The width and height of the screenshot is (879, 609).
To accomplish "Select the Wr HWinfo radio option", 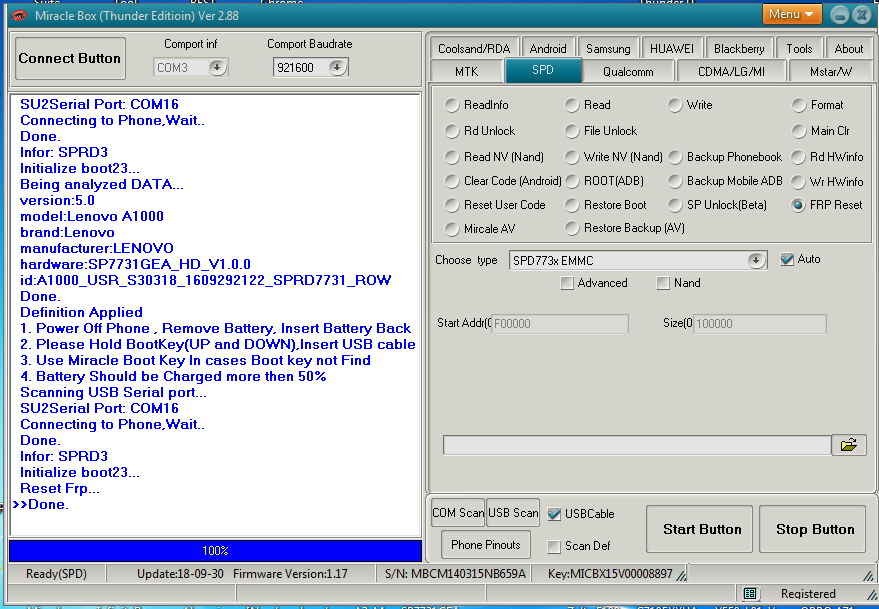I will pyautogui.click(x=798, y=182).
